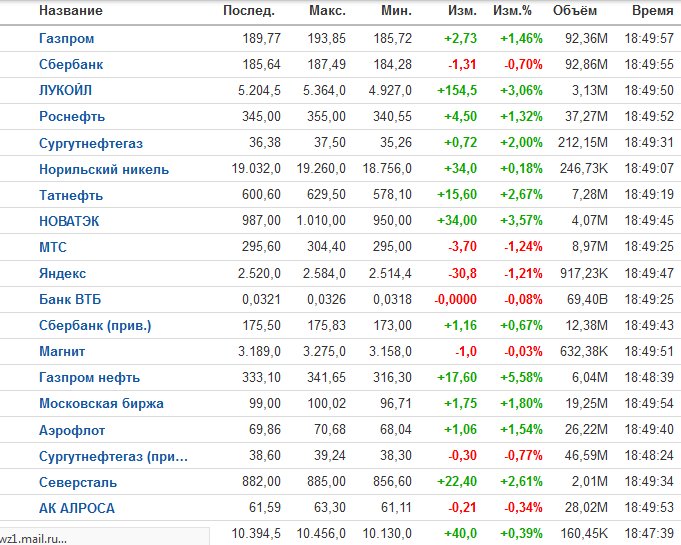Image resolution: width=681 pixels, height=545 pixels.
Task: Open the Сургутнефтегаз (при… preferred link
Action: [113, 456]
